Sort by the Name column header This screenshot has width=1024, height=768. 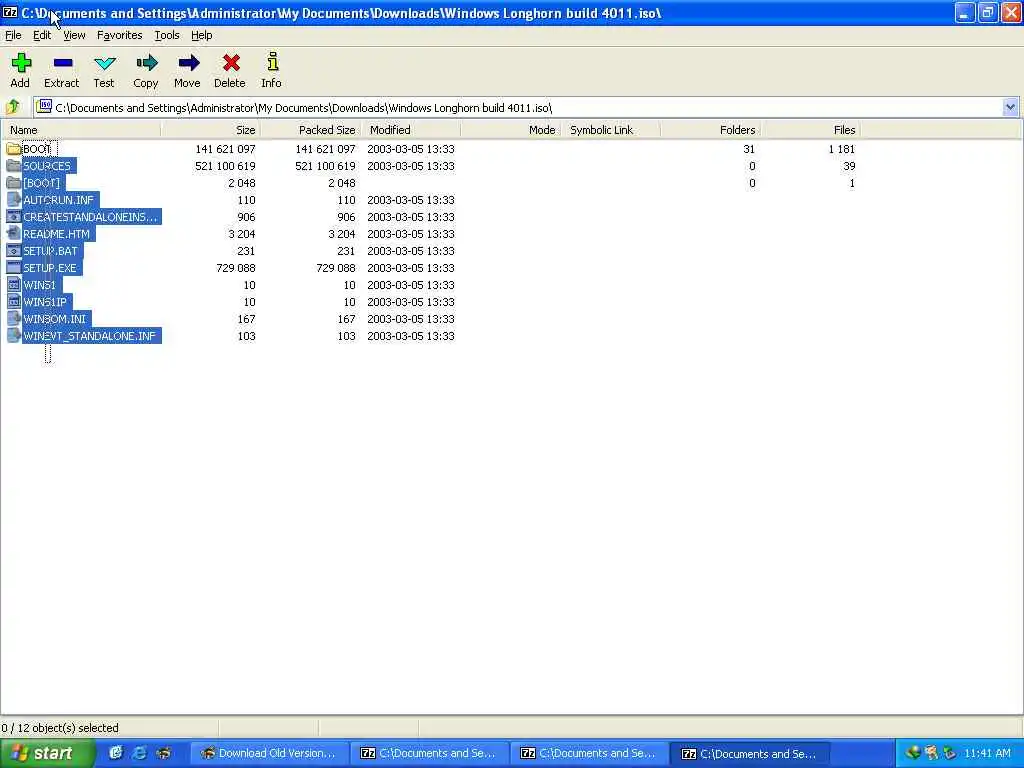point(81,130)
